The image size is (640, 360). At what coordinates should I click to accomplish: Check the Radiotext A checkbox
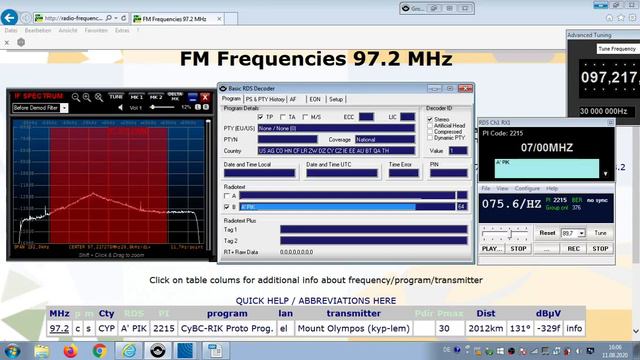[227, 196]
